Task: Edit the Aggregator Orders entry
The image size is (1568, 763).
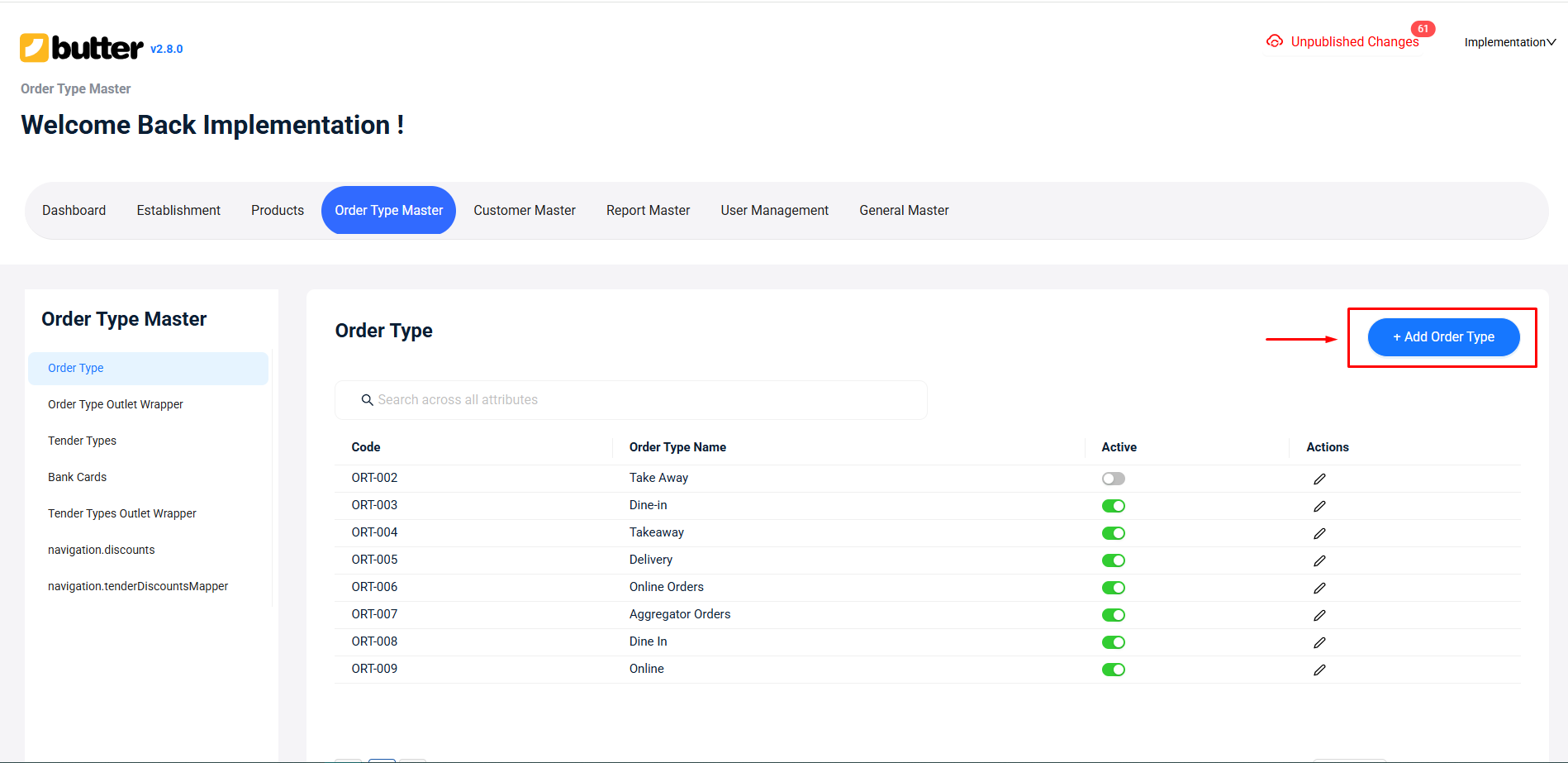Action: 1319,616
